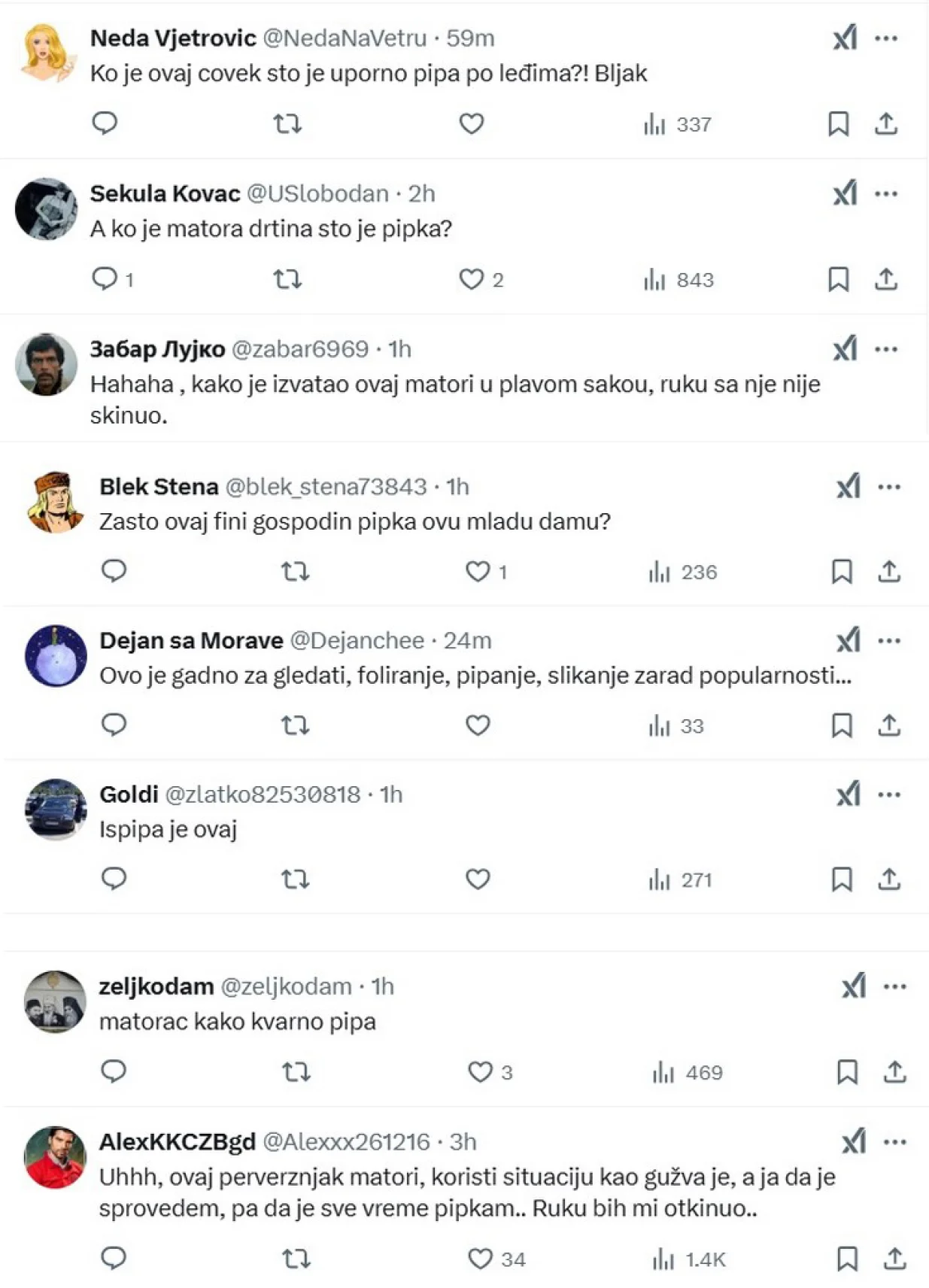Open Sekula Kovac's profile name link
The image size is (929, 1288).
click(165, 193)
